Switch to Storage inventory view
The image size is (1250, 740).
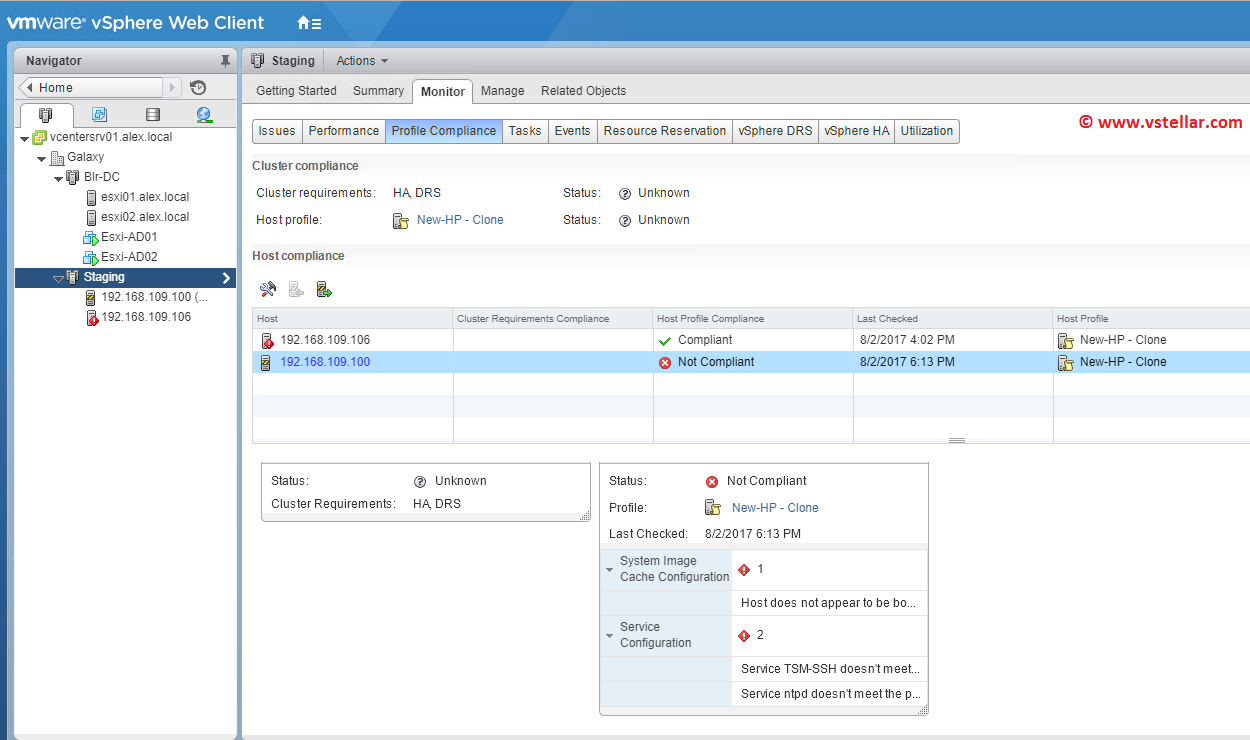coord(152,115)
